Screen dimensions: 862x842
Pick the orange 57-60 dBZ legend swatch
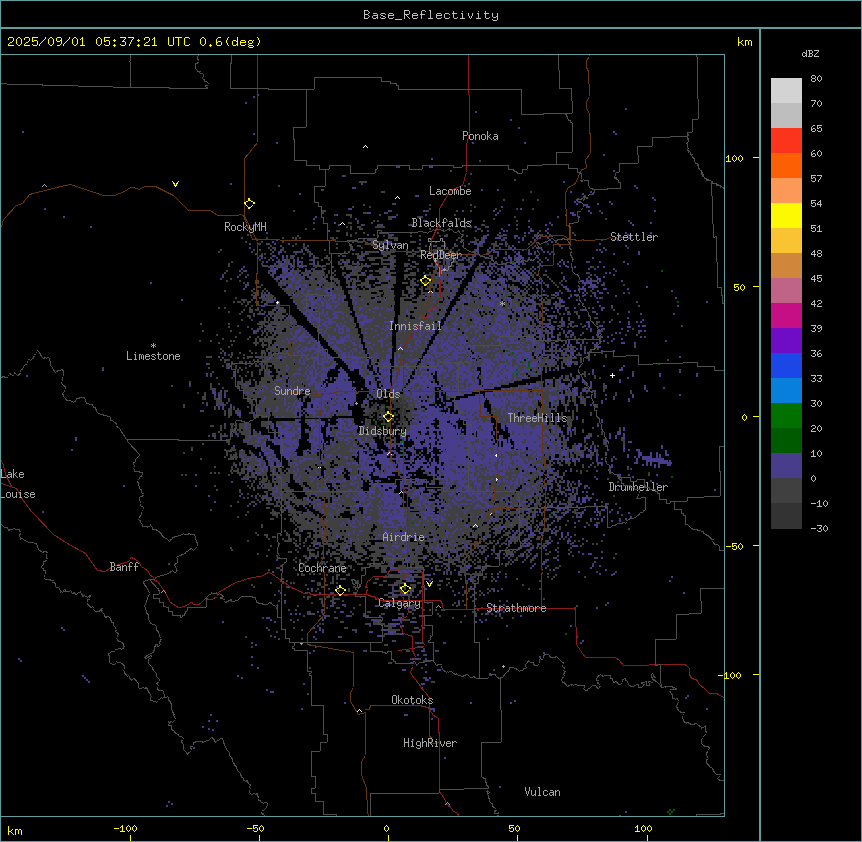786,166
